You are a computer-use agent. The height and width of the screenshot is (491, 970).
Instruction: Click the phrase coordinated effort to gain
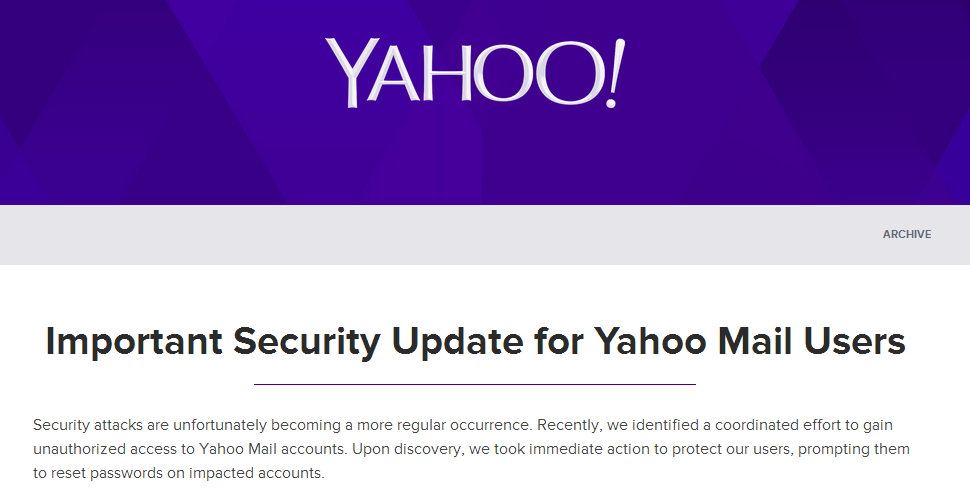(x=804, y=425)
